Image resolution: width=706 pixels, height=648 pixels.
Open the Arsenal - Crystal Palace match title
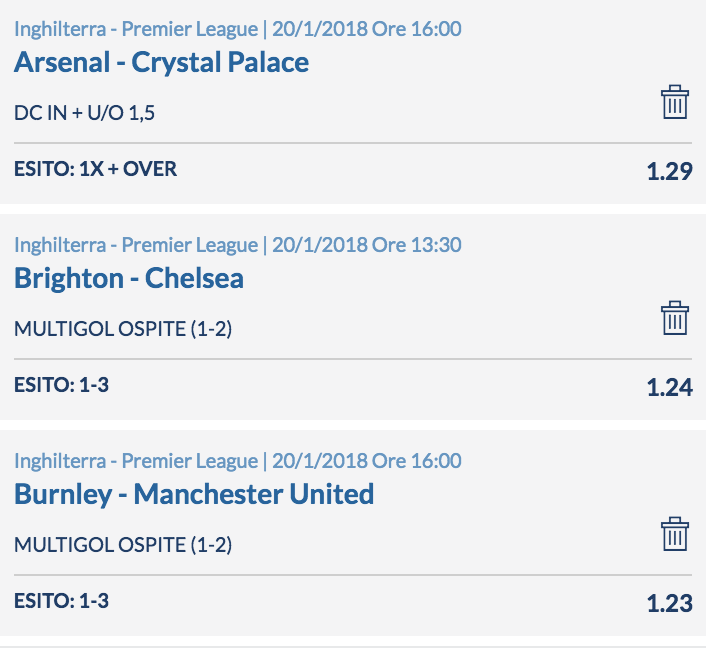pos(161,62)
